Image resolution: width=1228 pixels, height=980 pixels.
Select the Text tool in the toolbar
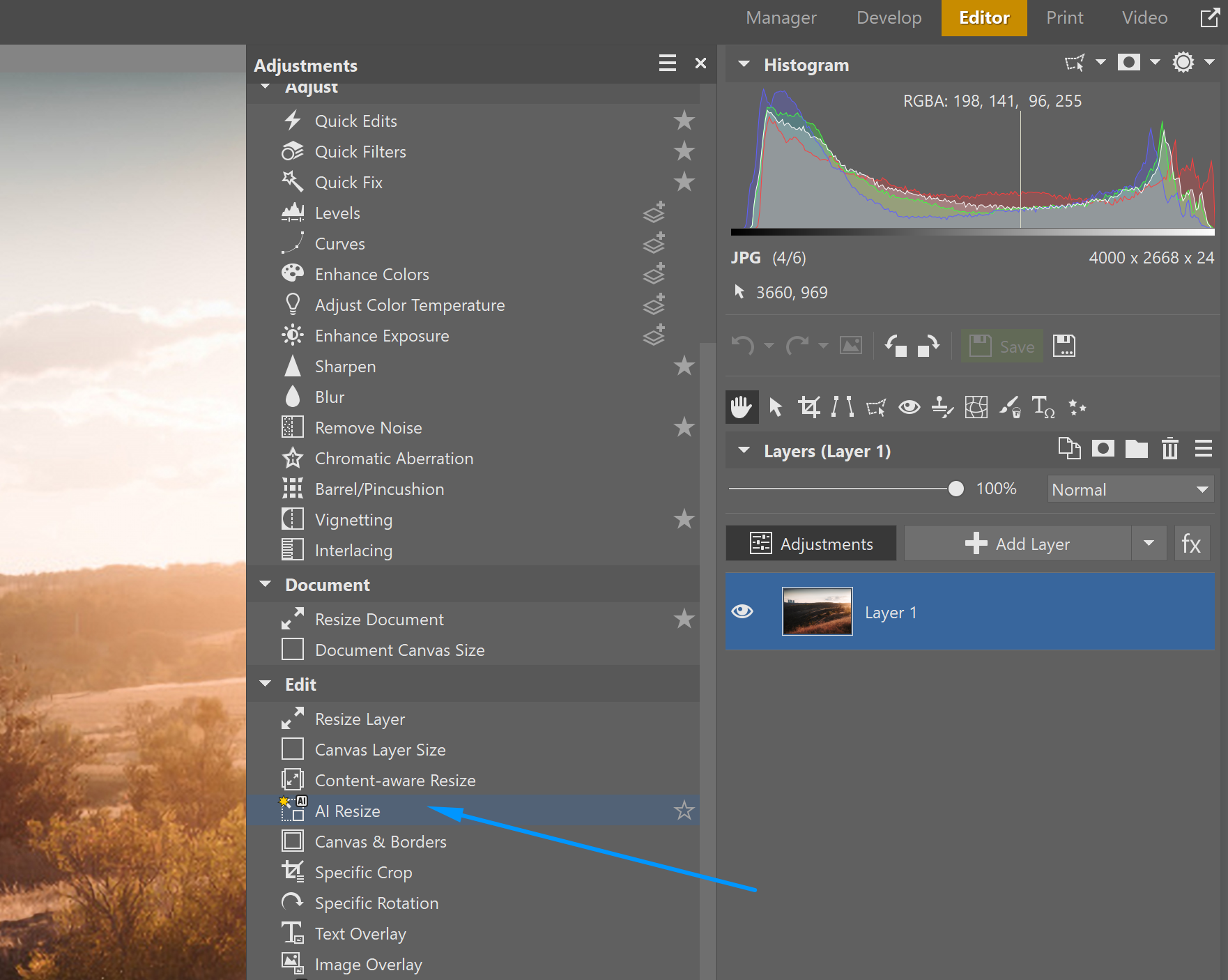pyautogui.click(x=1043, y=406)
